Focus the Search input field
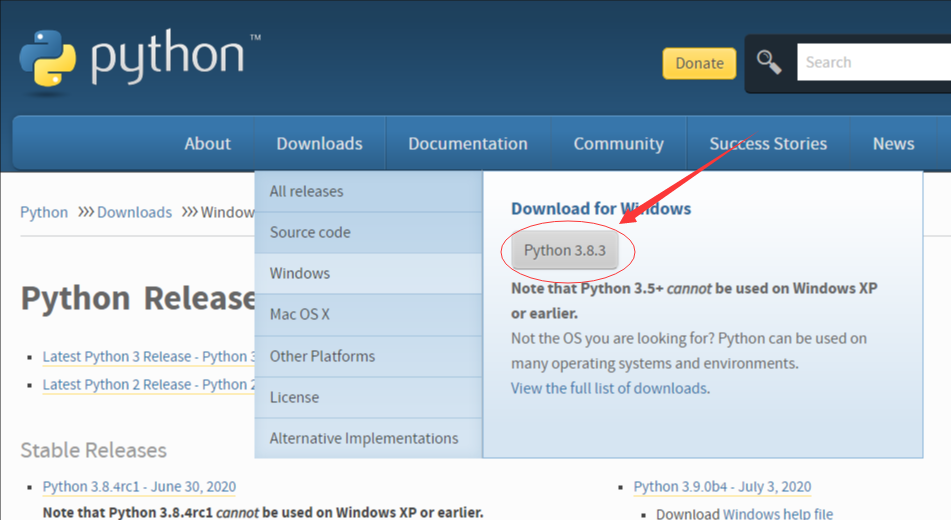The height and width of the screenshot is (520, 951). pyautogui.click(x=870, y=62)
